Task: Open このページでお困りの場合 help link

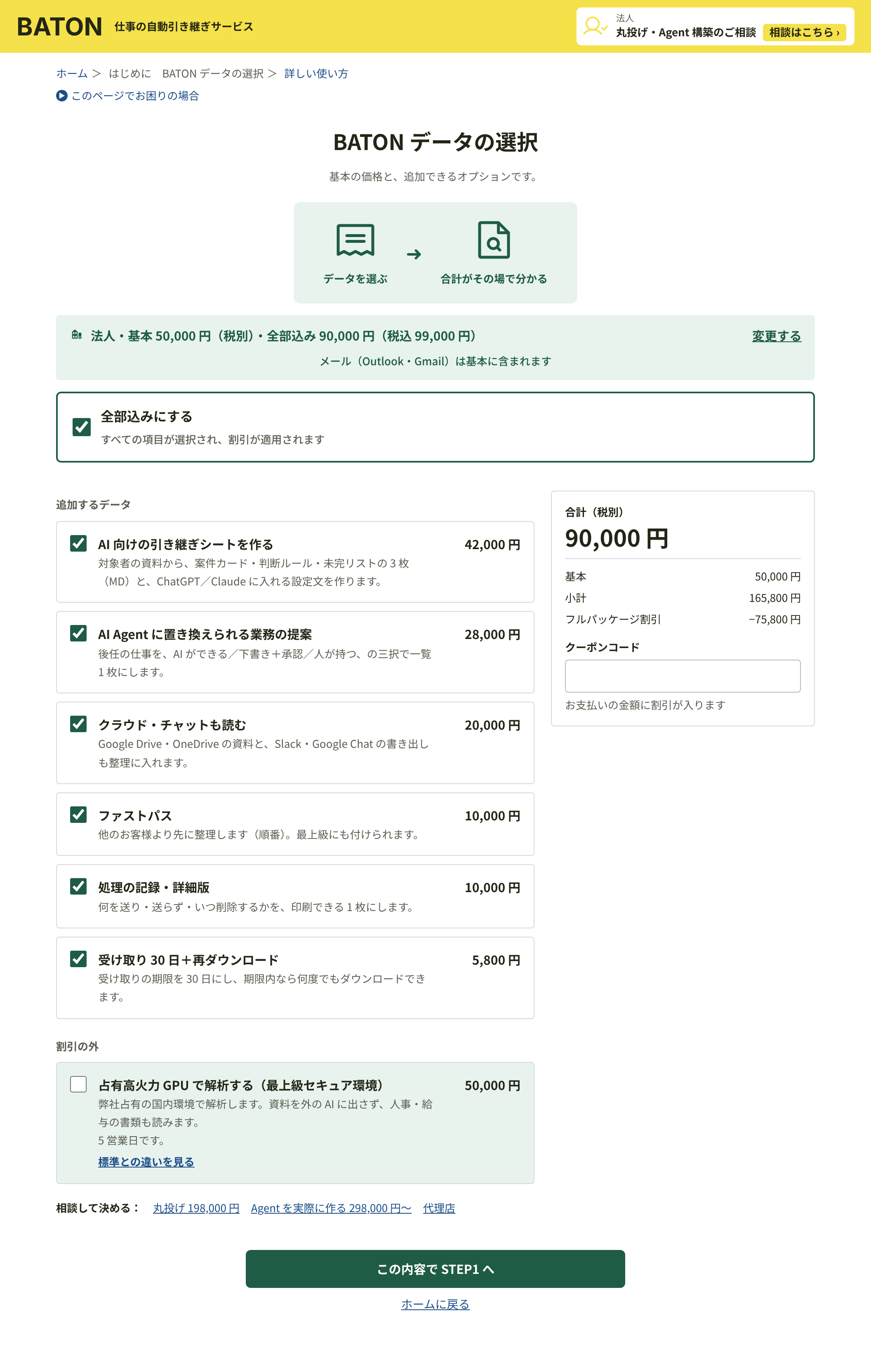Action: [x=135, y=96]
